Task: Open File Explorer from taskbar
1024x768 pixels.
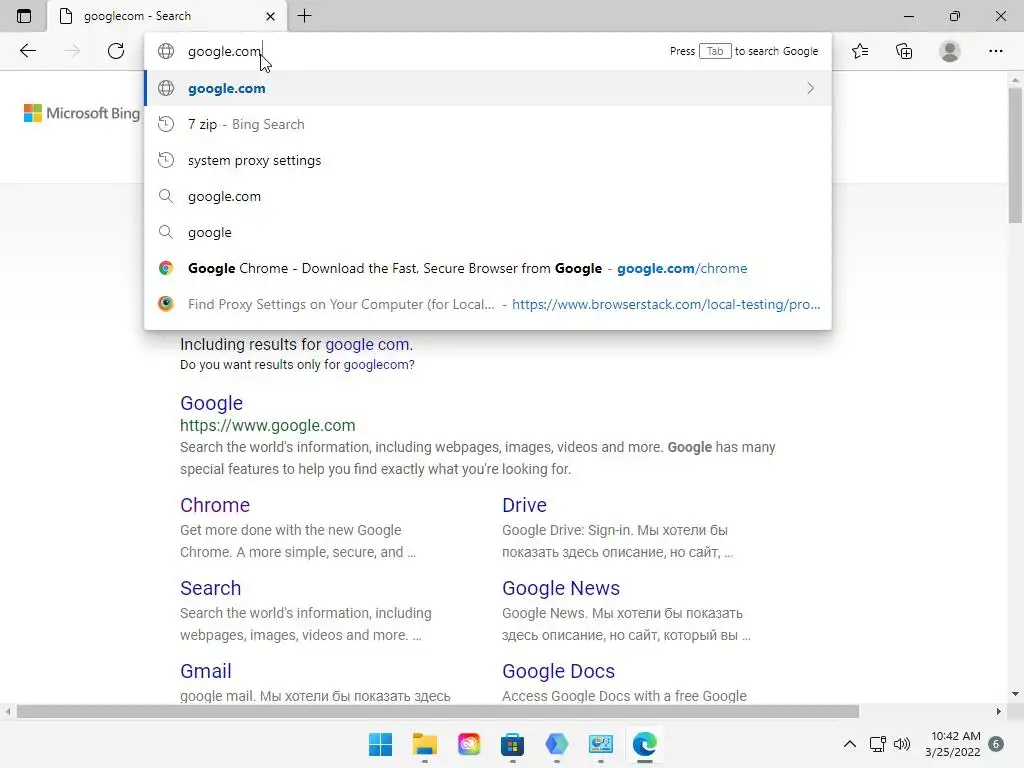Action: click(424, 744)
